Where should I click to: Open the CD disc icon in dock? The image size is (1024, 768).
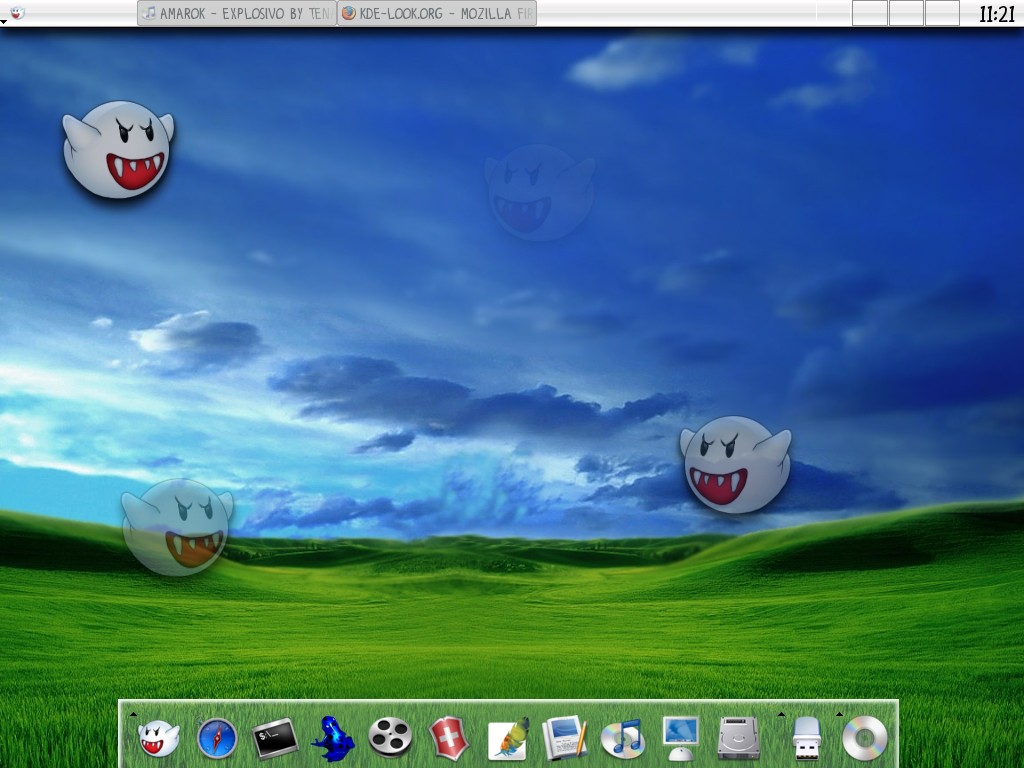click(x=865, y=739)
